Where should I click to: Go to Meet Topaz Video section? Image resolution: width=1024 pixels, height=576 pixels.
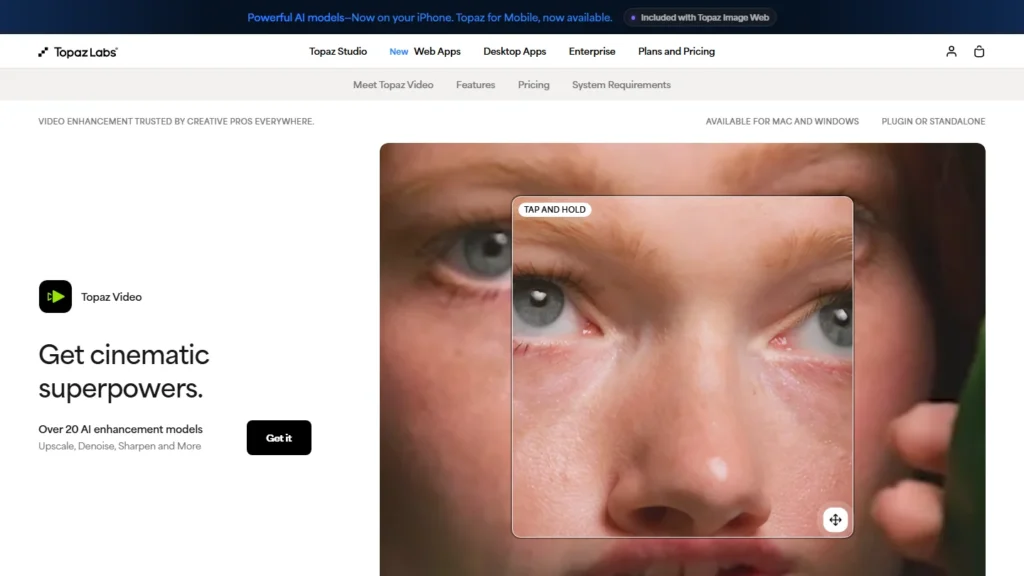point(393,84)
